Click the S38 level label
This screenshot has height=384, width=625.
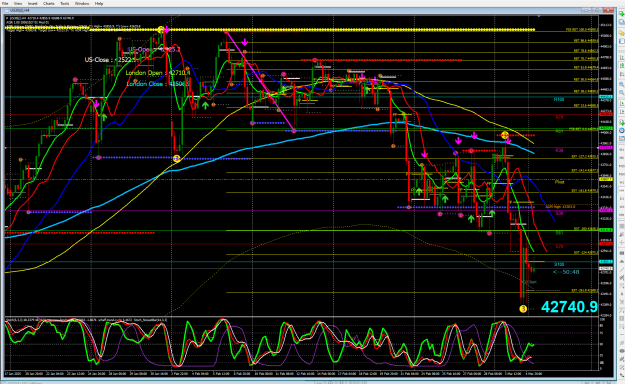(x=559, y=213)
